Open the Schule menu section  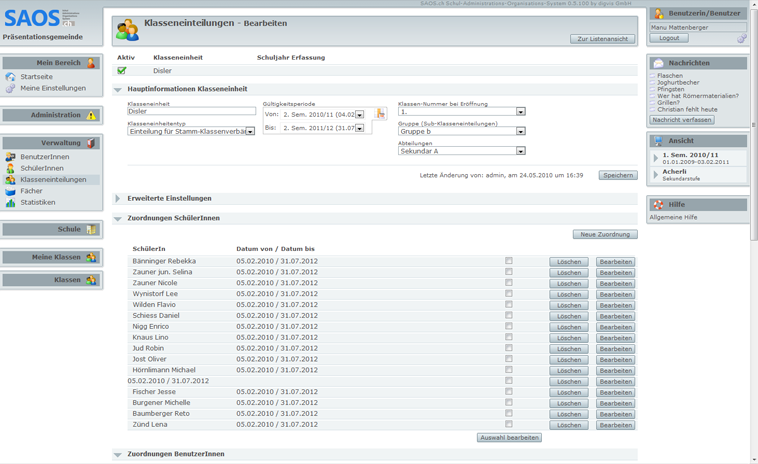[x=52, y=229]
